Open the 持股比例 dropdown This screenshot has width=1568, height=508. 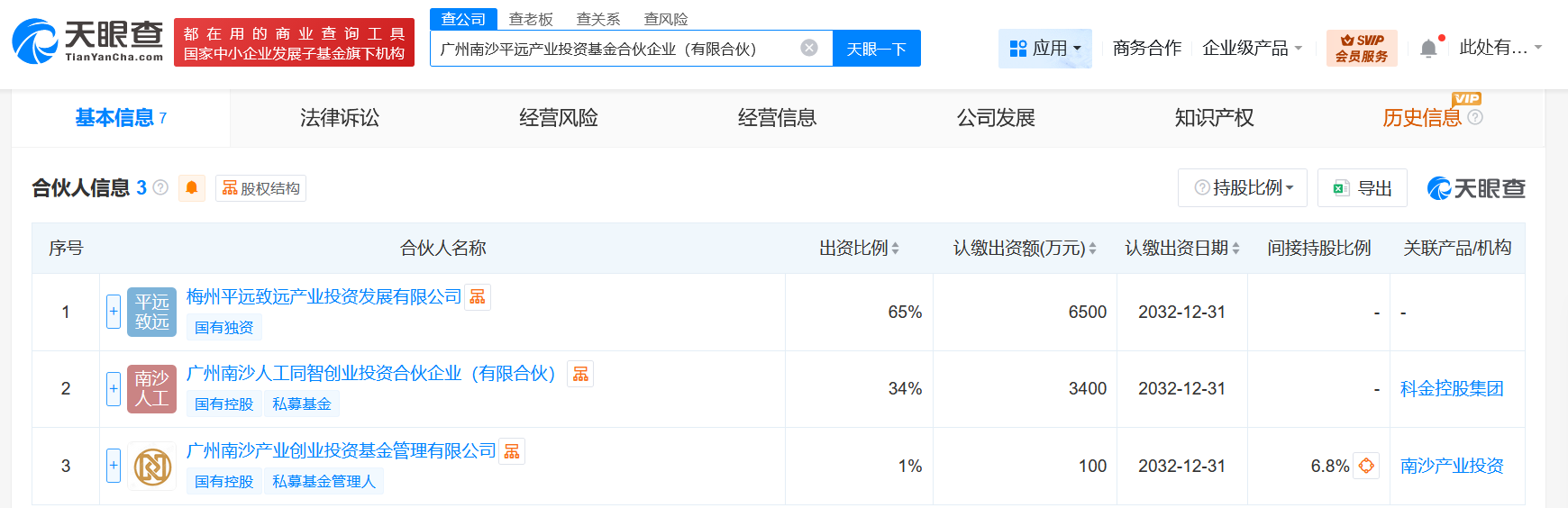tap(1244, 187)
